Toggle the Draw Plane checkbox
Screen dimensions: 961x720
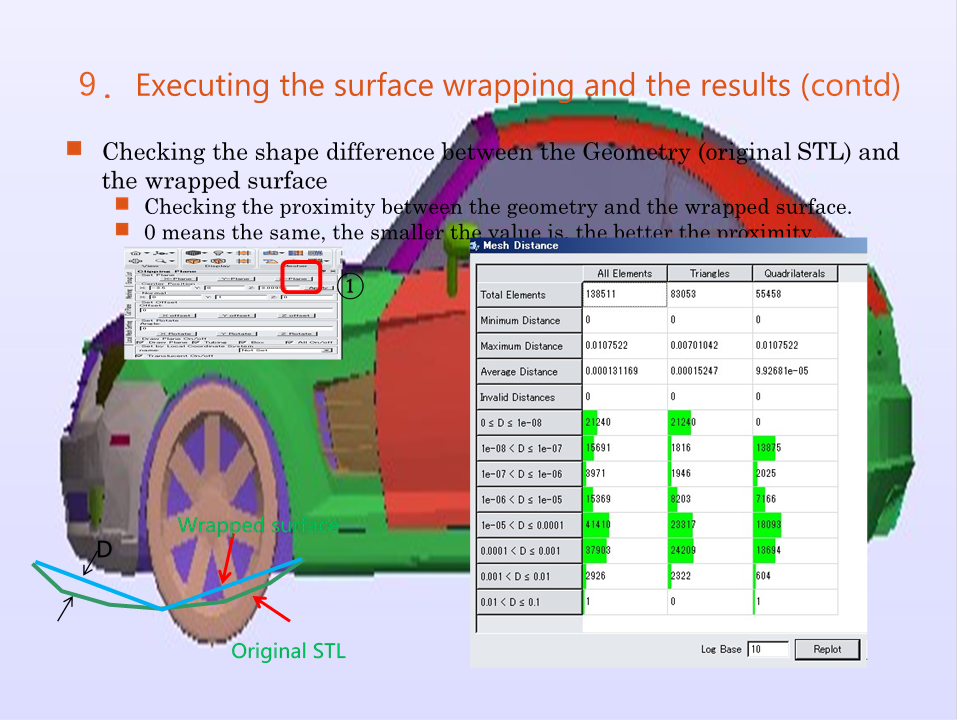tap(138, 342)
